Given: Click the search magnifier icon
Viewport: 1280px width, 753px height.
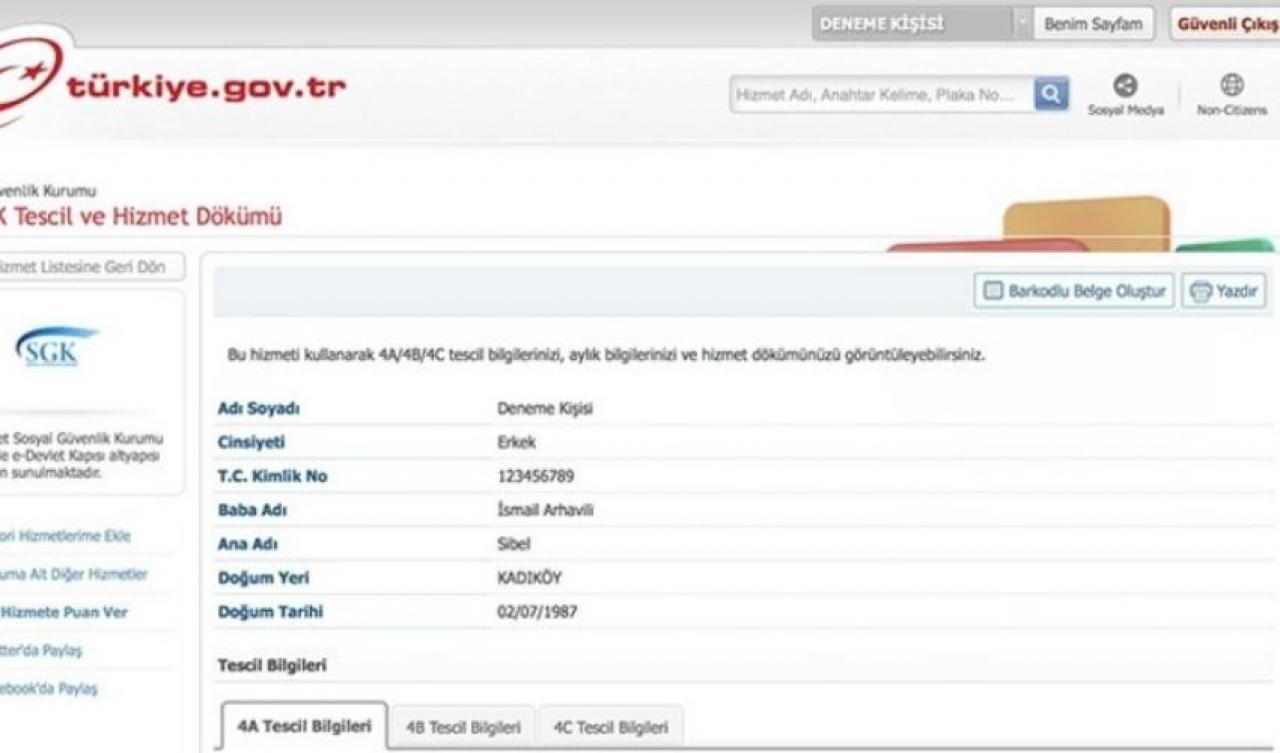Looking at the screenshot, I should (1051, 94).
